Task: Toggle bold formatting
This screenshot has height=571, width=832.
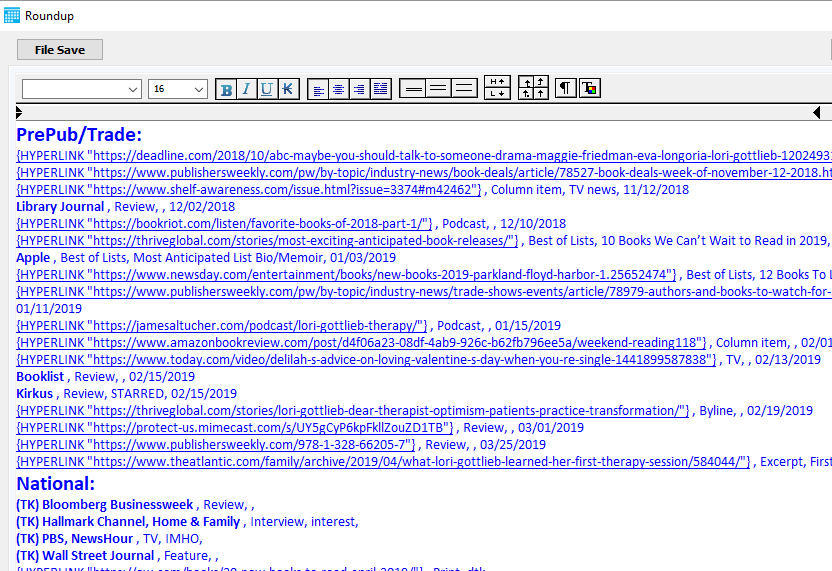Action: point(226,89)
